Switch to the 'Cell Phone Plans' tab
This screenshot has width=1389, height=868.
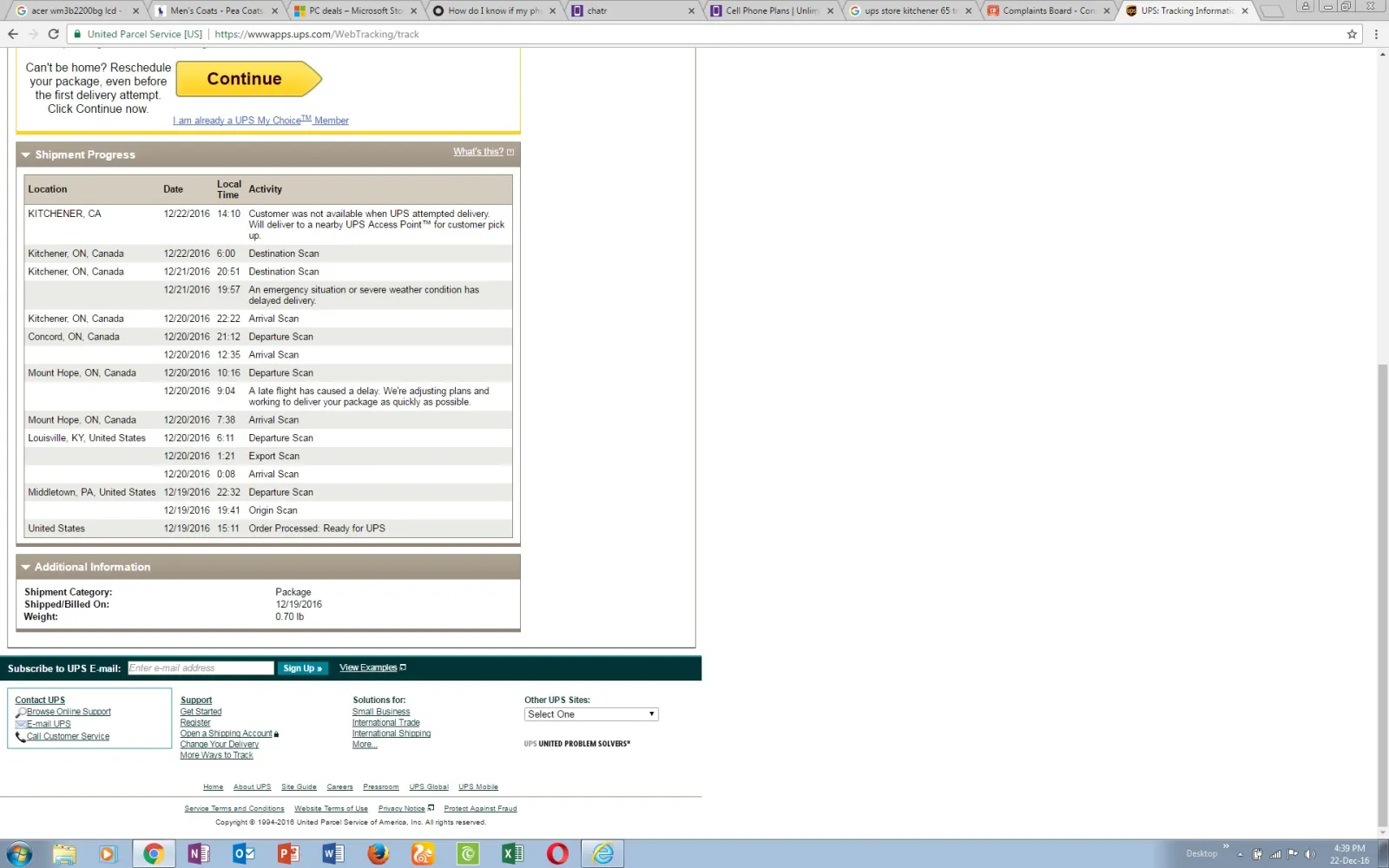[772, 10]
